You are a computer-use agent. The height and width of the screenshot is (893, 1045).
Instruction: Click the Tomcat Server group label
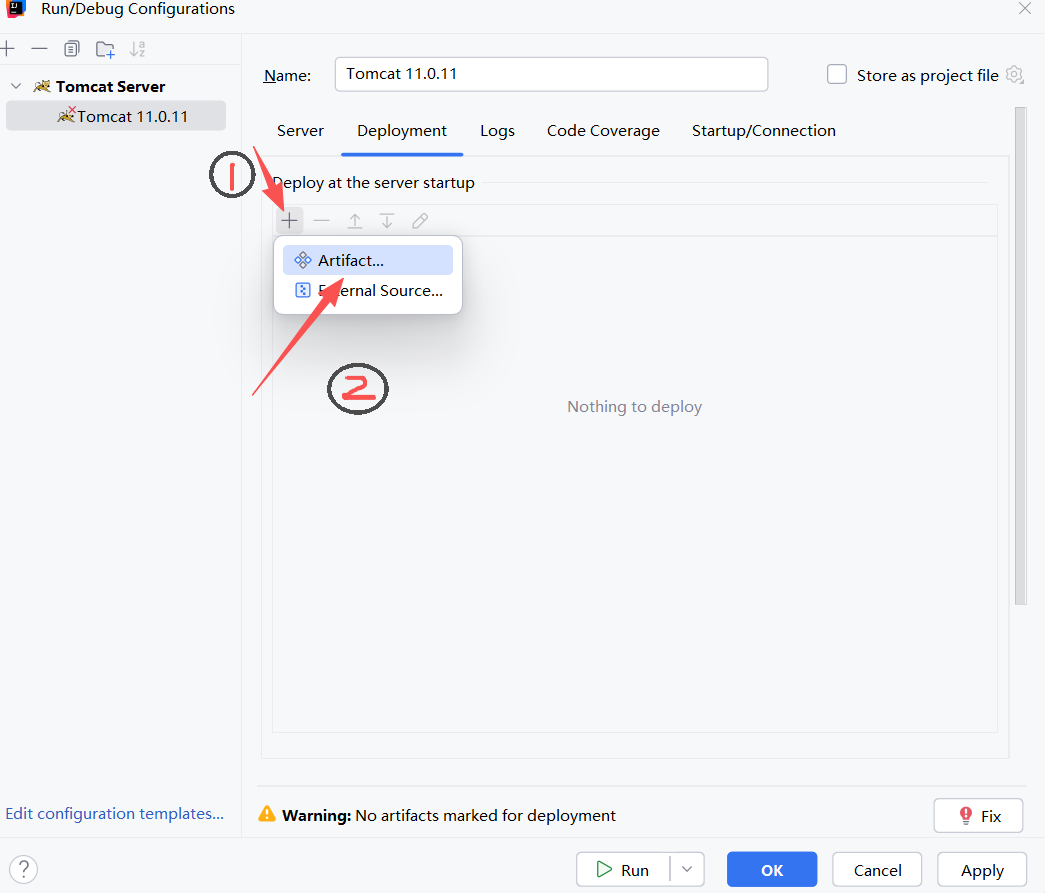point(111,87)
